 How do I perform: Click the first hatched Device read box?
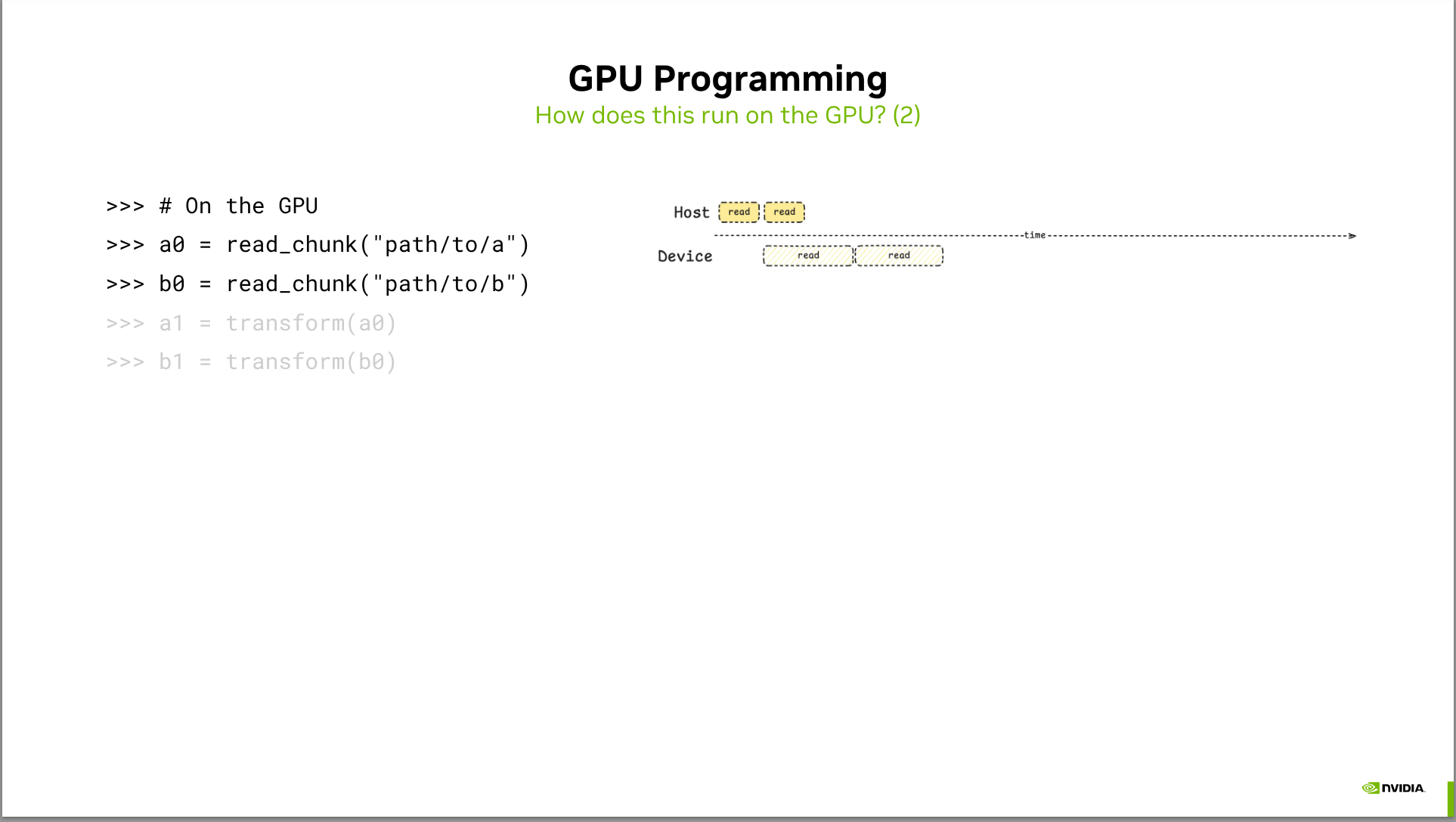click(x=807, y=256)
